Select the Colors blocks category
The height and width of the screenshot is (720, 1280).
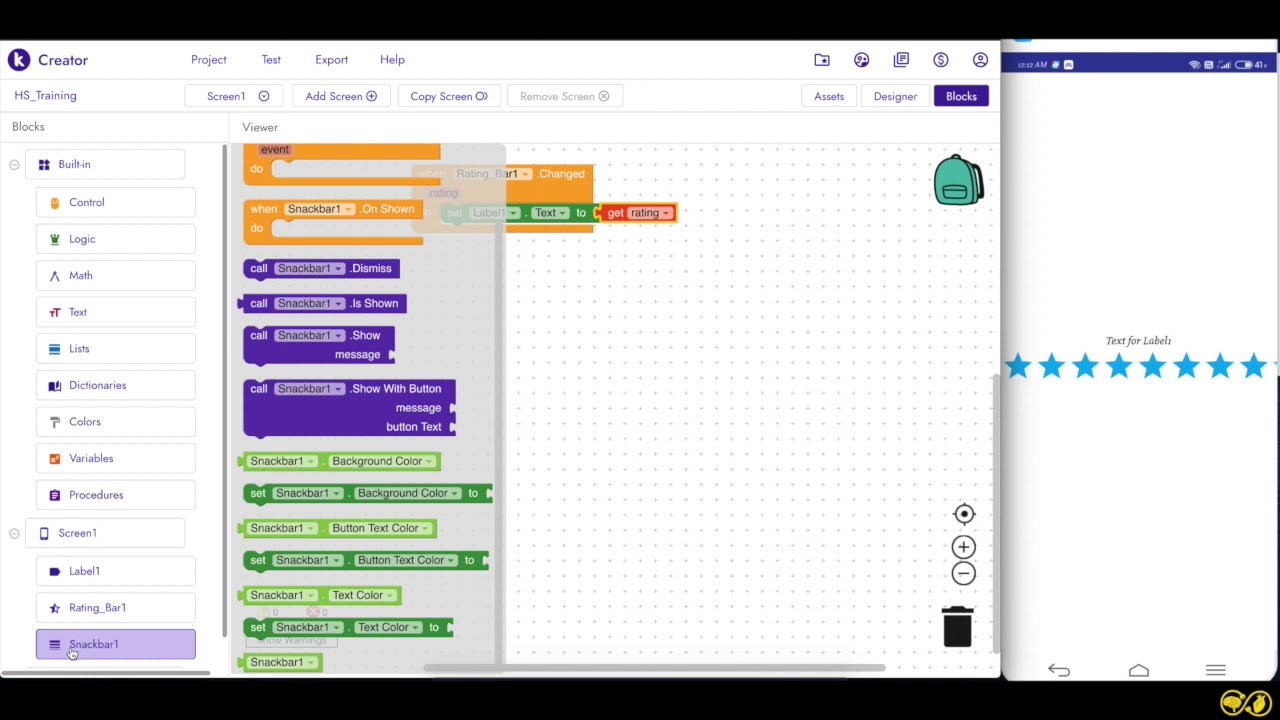pos(116,422)
